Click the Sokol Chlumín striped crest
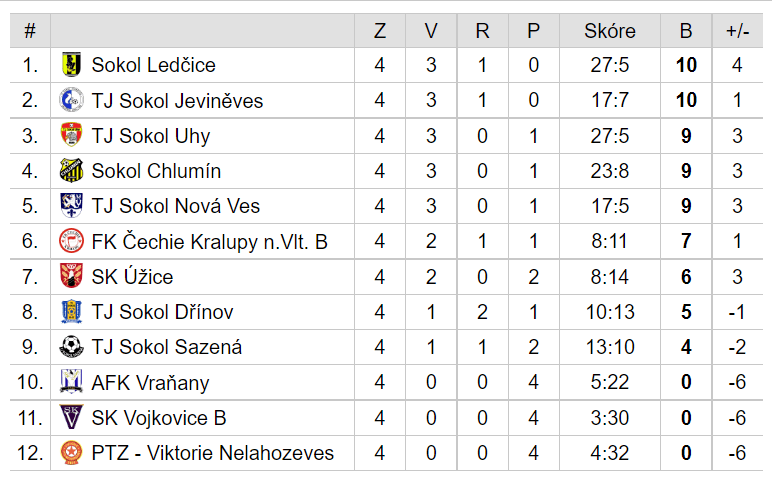This screenshot has height=478, width=772. (x=71, y=171)
